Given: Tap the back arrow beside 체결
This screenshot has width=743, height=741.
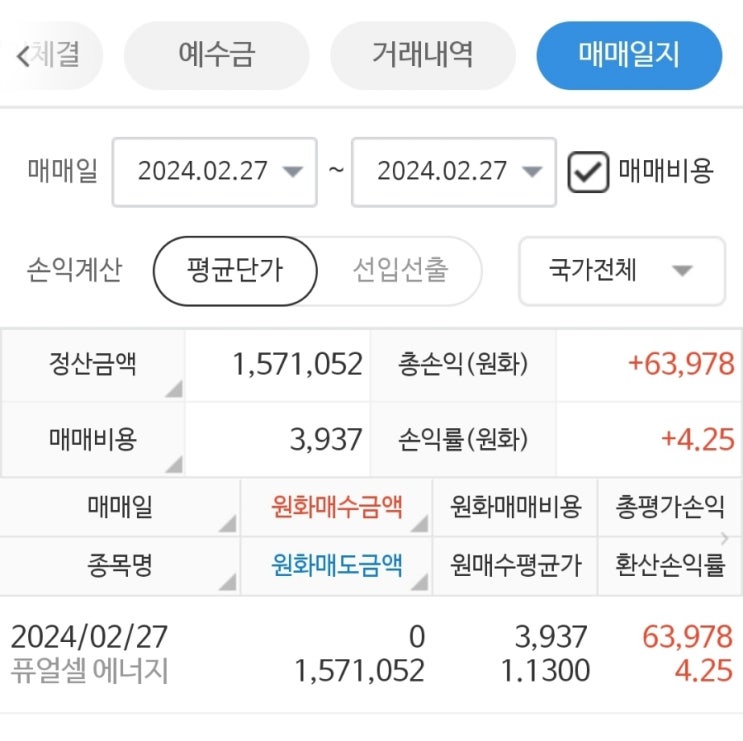Looking at the screenshot, I should pos(23,55).
